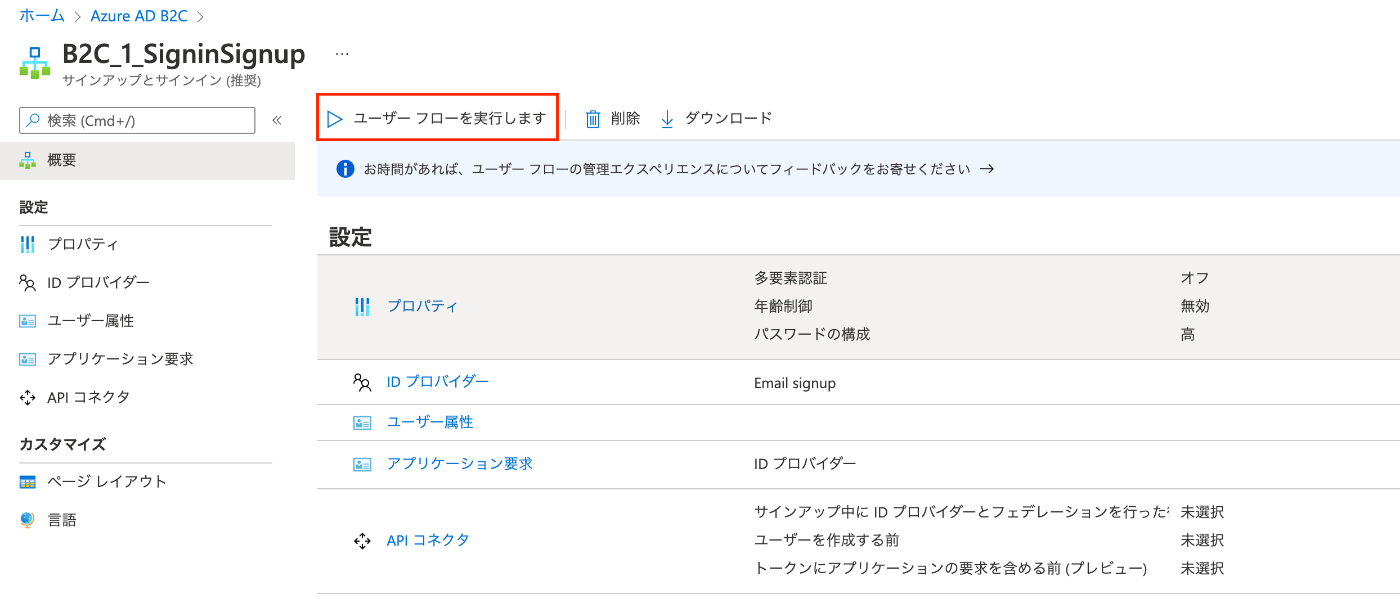Click the feedback banner text お時間があれば
Screen dimensions: 1400x603
(x=667, y=169)
